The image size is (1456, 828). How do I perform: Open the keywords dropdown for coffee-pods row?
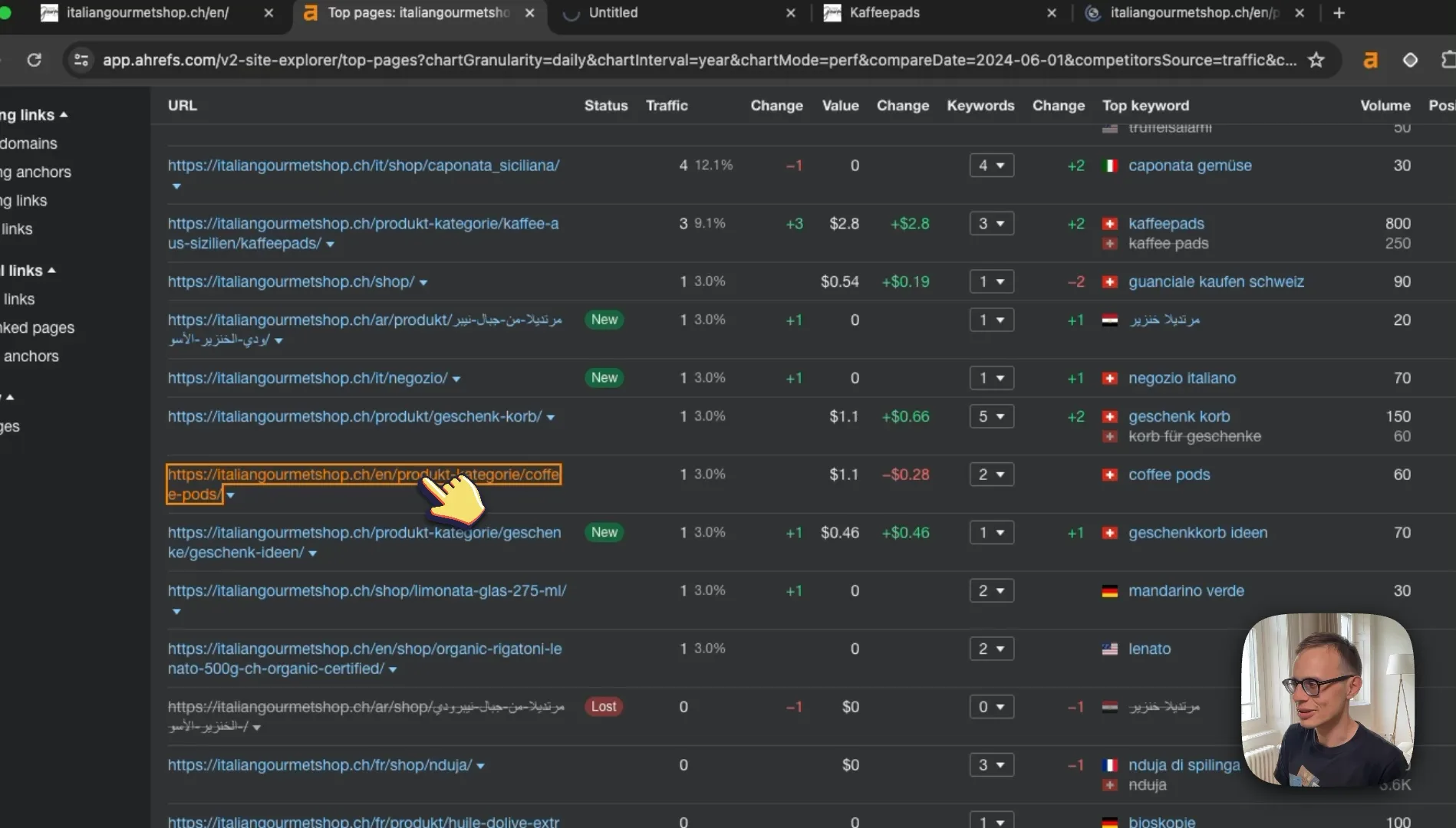point(991,475)
